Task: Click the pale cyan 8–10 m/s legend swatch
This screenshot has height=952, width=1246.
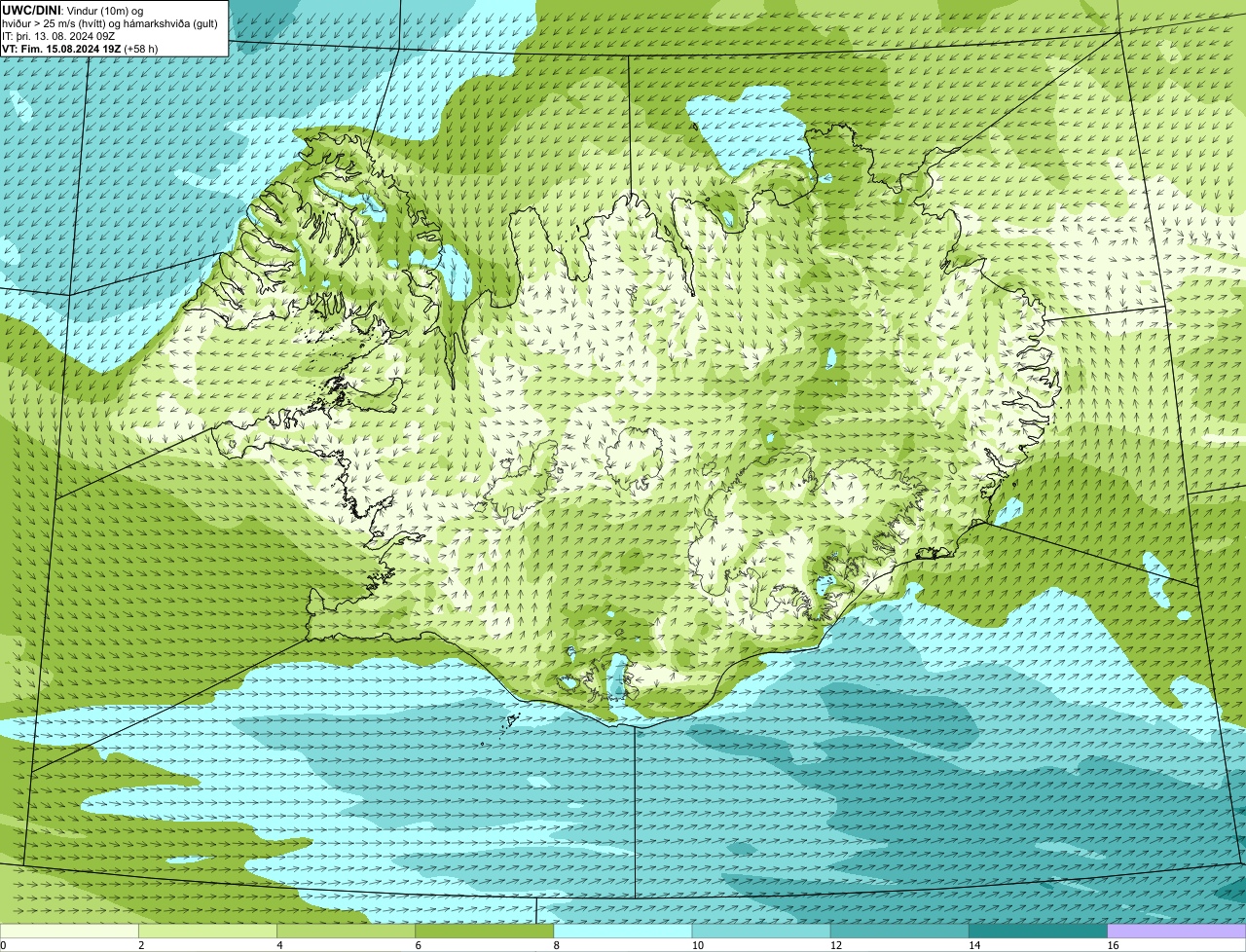Action: coord(623,932)
